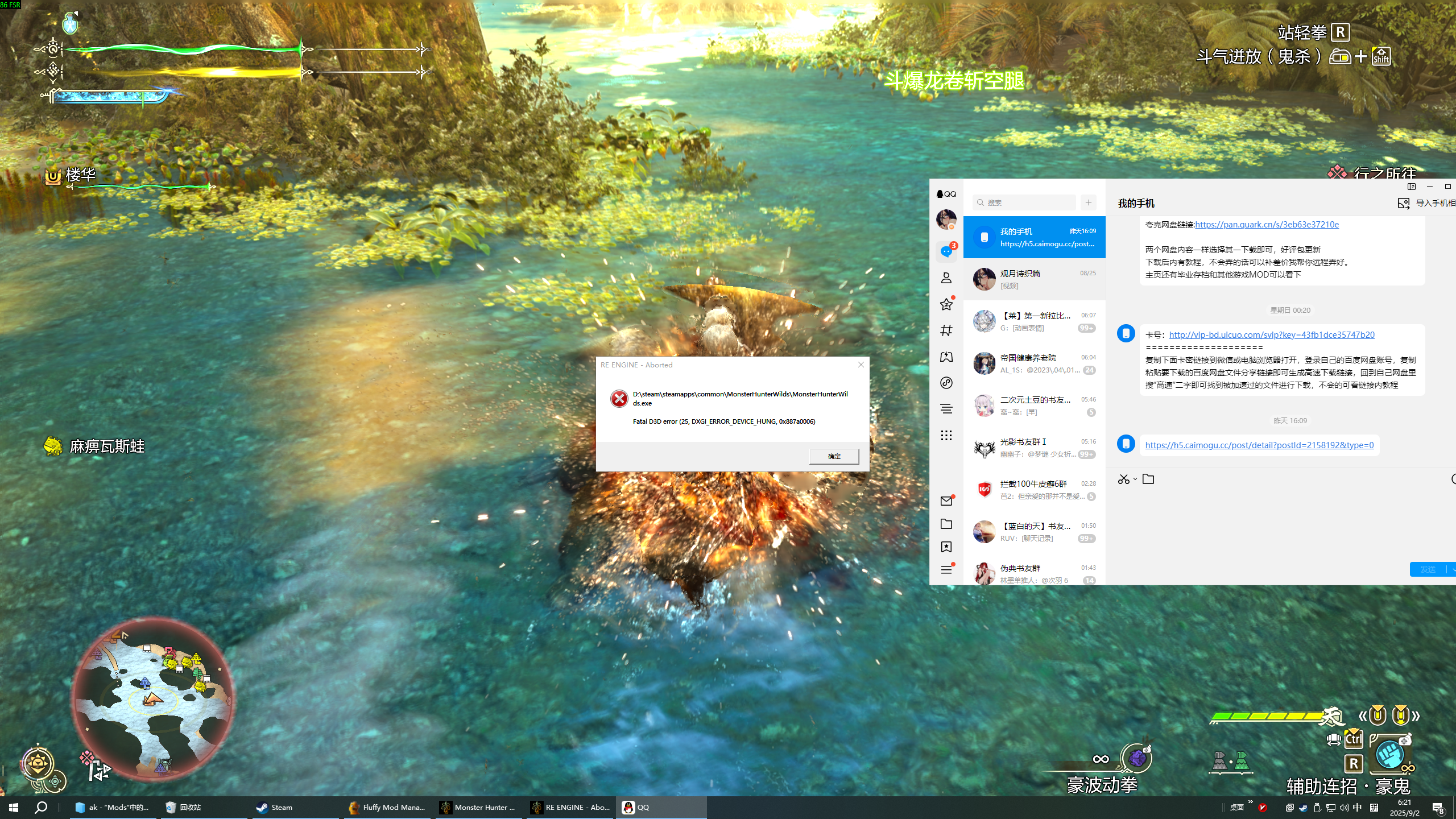Open the 二次元土豆的书友 group chat
The width and height of the screenshot is (1456, 819).
(1035, 406)
